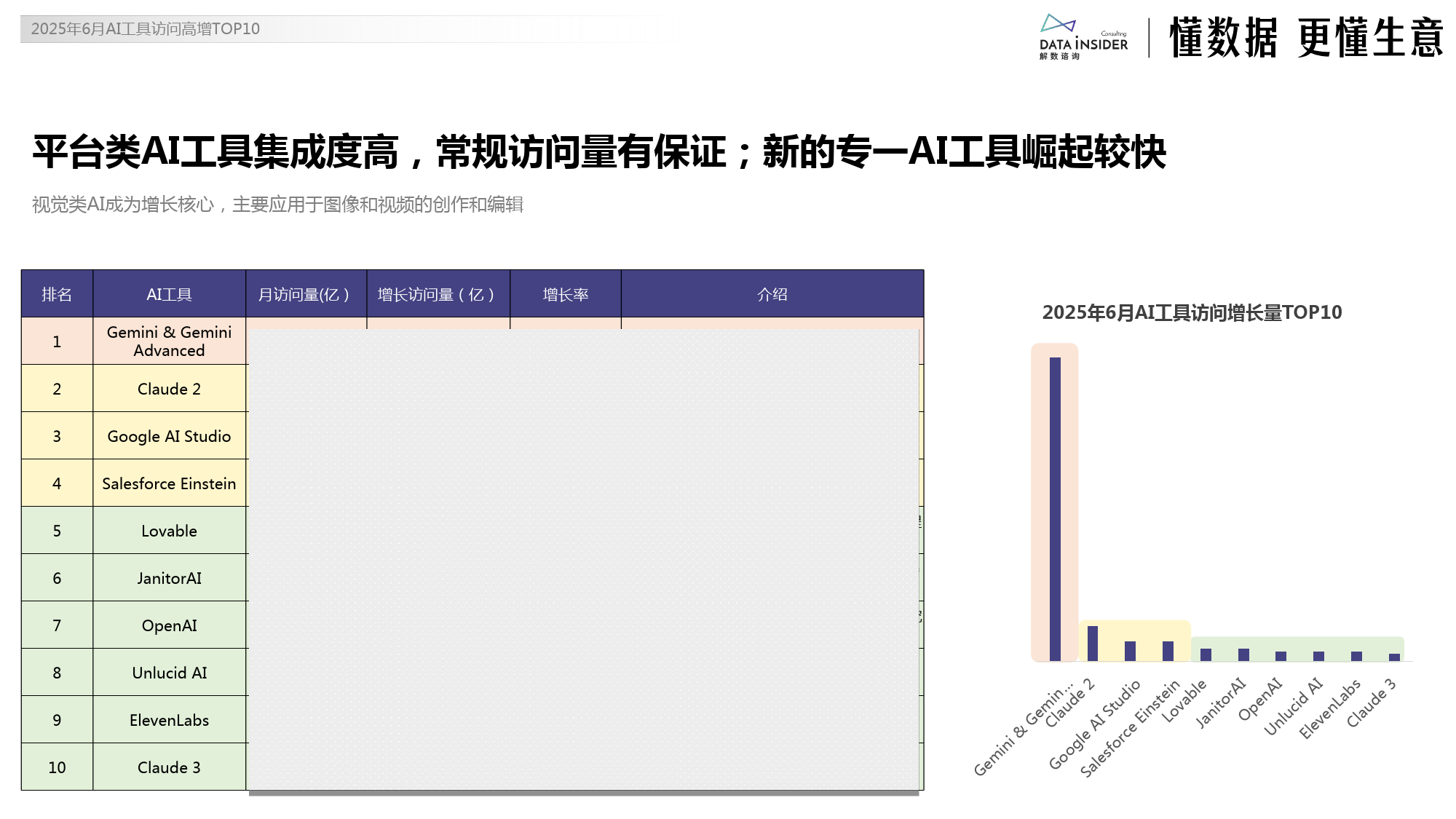Click the OpenAI table cell

(x=170, y=625)
